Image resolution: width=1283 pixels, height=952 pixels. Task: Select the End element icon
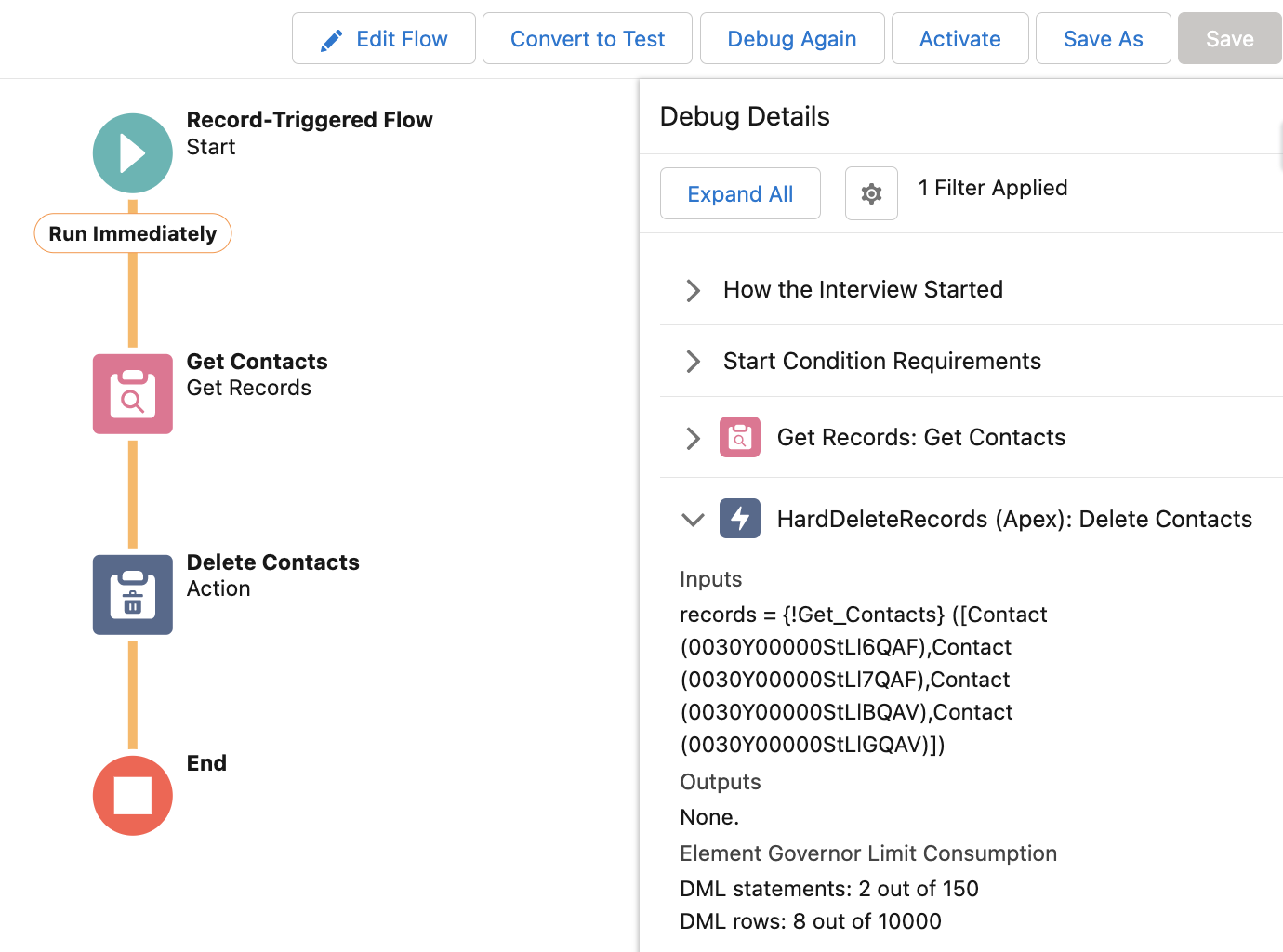(x=132, y=796)
